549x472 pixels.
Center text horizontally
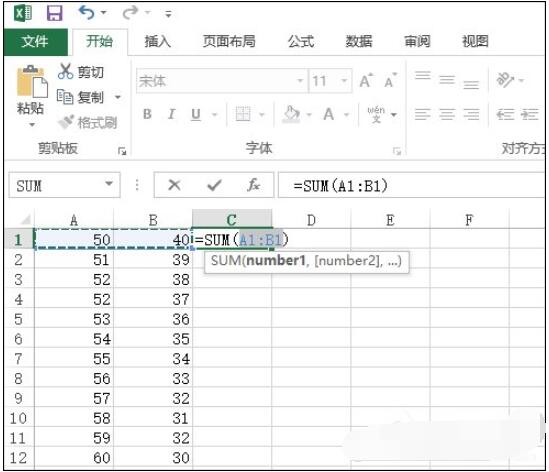447,114
